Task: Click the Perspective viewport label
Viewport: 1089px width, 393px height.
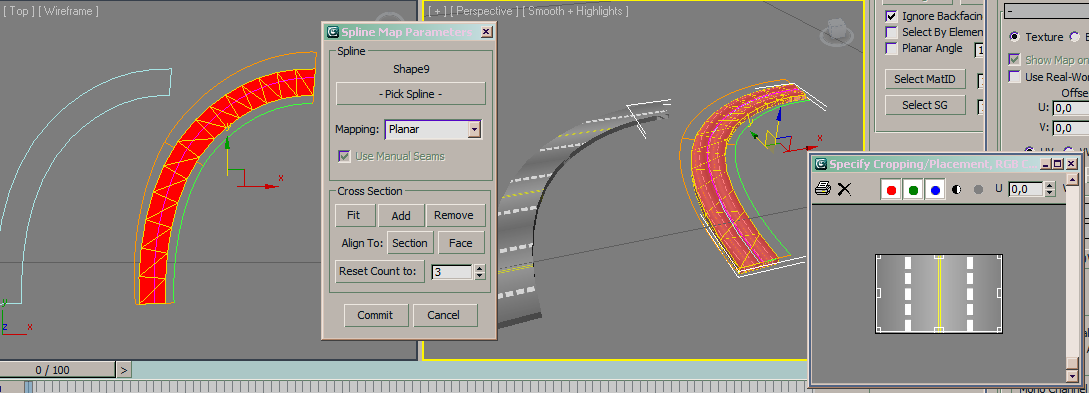Action: pyautogui.click(x=484, y=11)
